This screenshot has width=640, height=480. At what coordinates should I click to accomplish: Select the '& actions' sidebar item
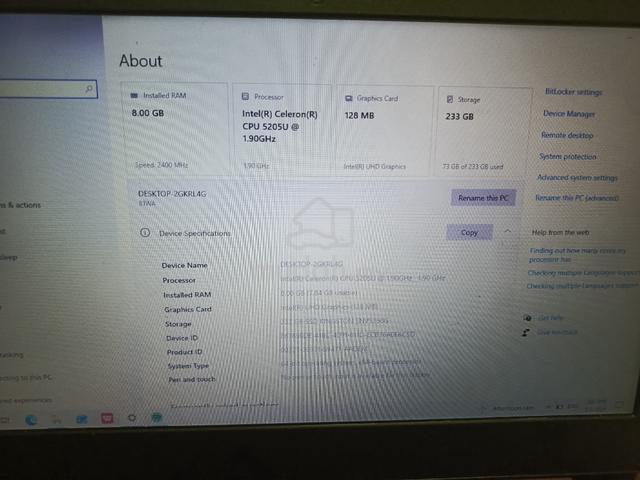pos(20,205)
